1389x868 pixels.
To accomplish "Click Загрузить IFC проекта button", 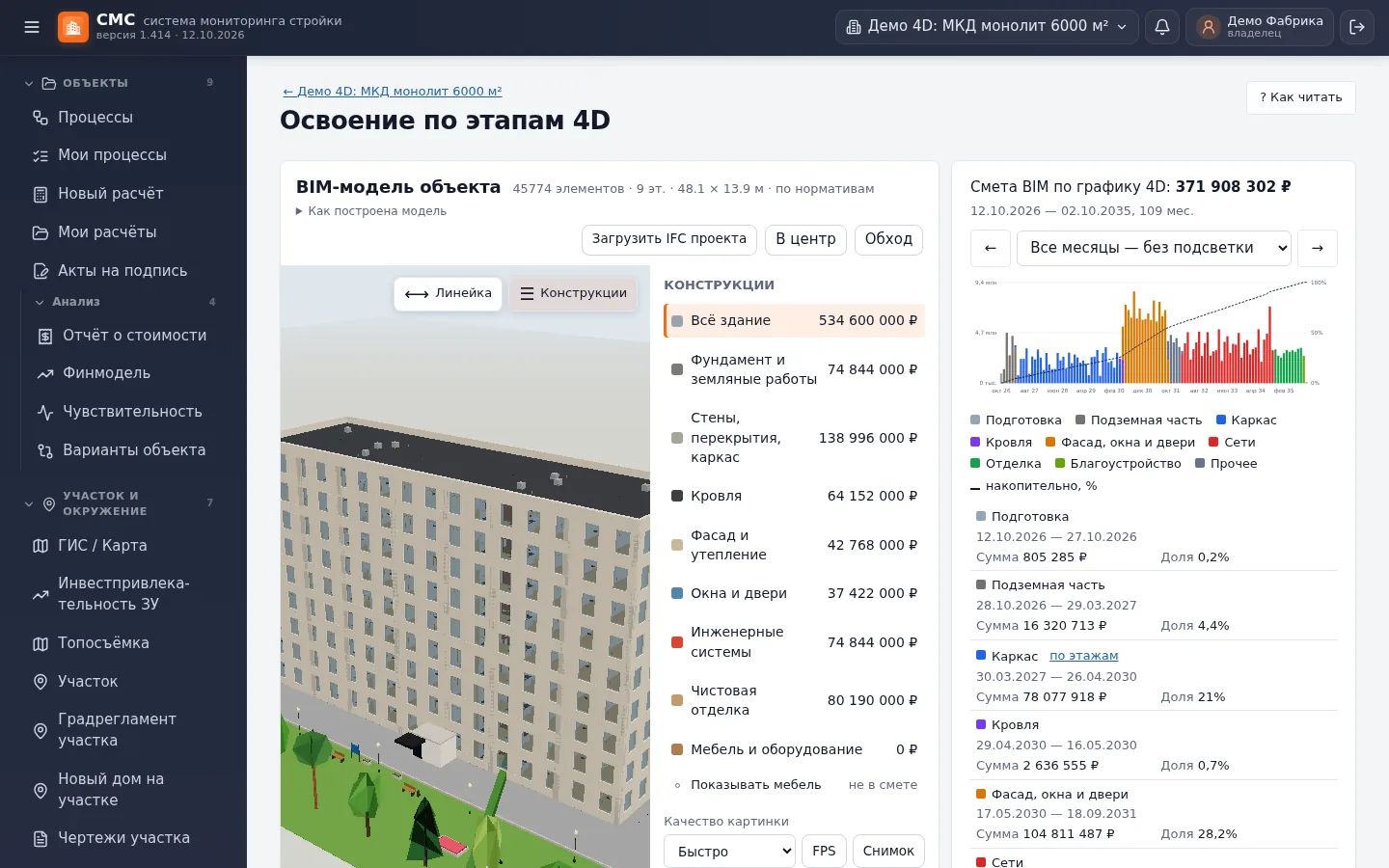I will click(669, 239).
